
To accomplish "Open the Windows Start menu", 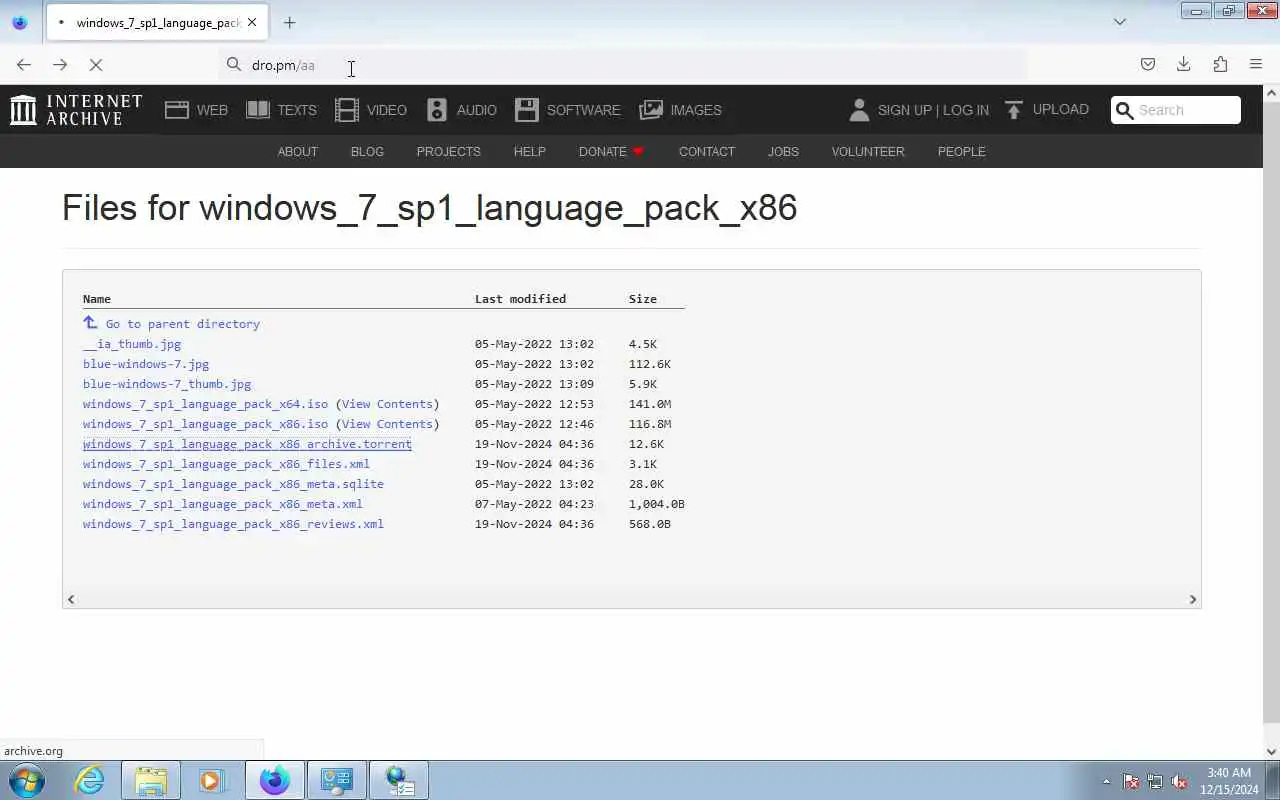I will click(25, 780).
